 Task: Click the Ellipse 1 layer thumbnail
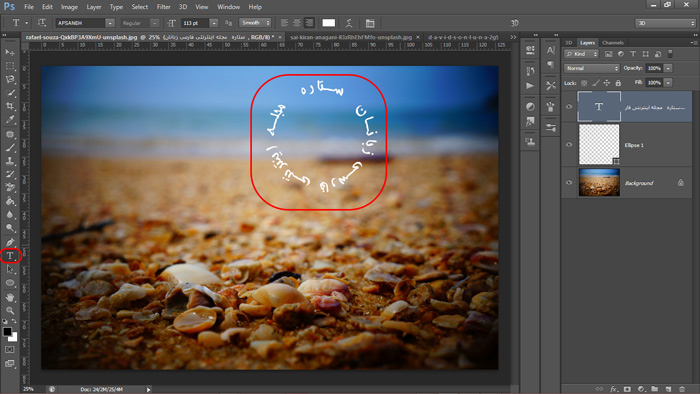pos(599,145)
